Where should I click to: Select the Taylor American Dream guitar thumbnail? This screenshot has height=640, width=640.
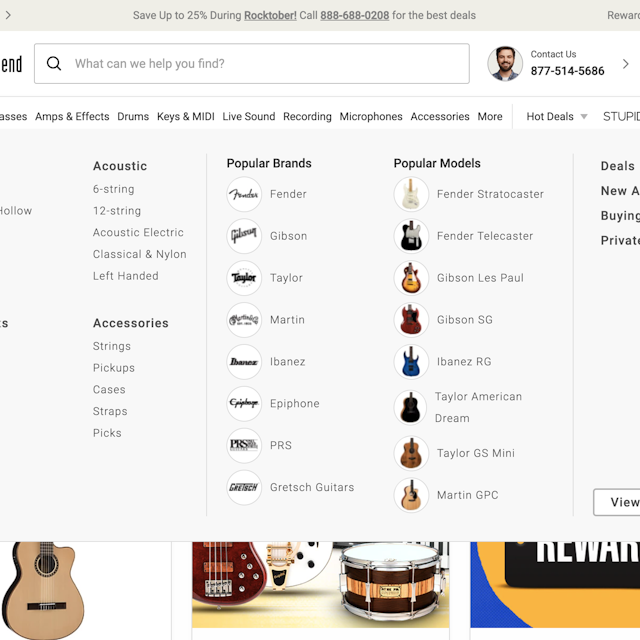(x=411, y=407)
